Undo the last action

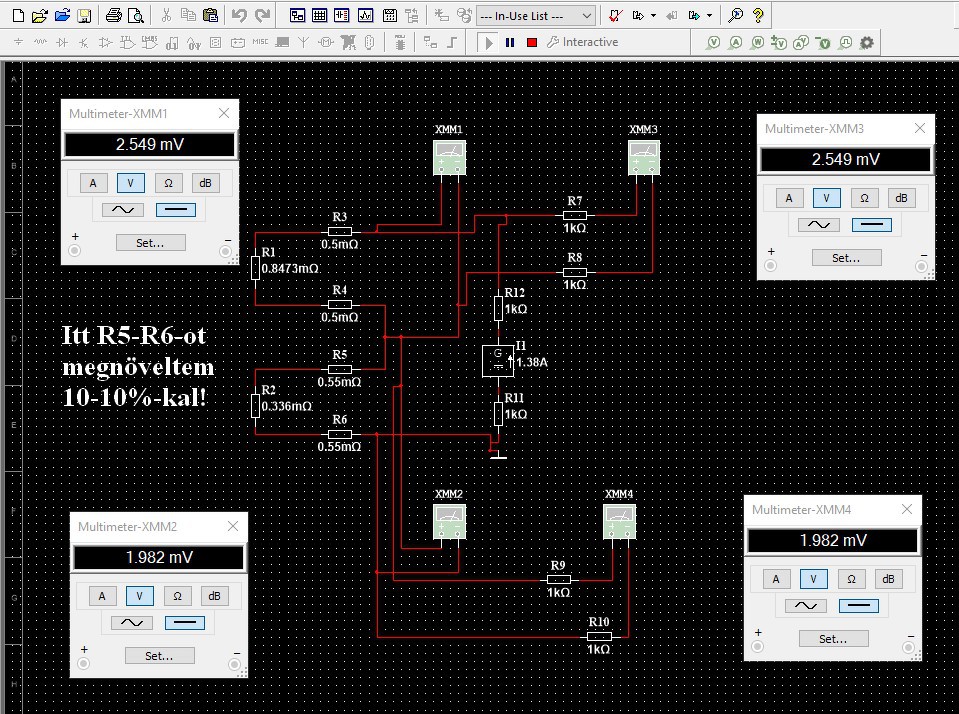[x=240, y=16]
